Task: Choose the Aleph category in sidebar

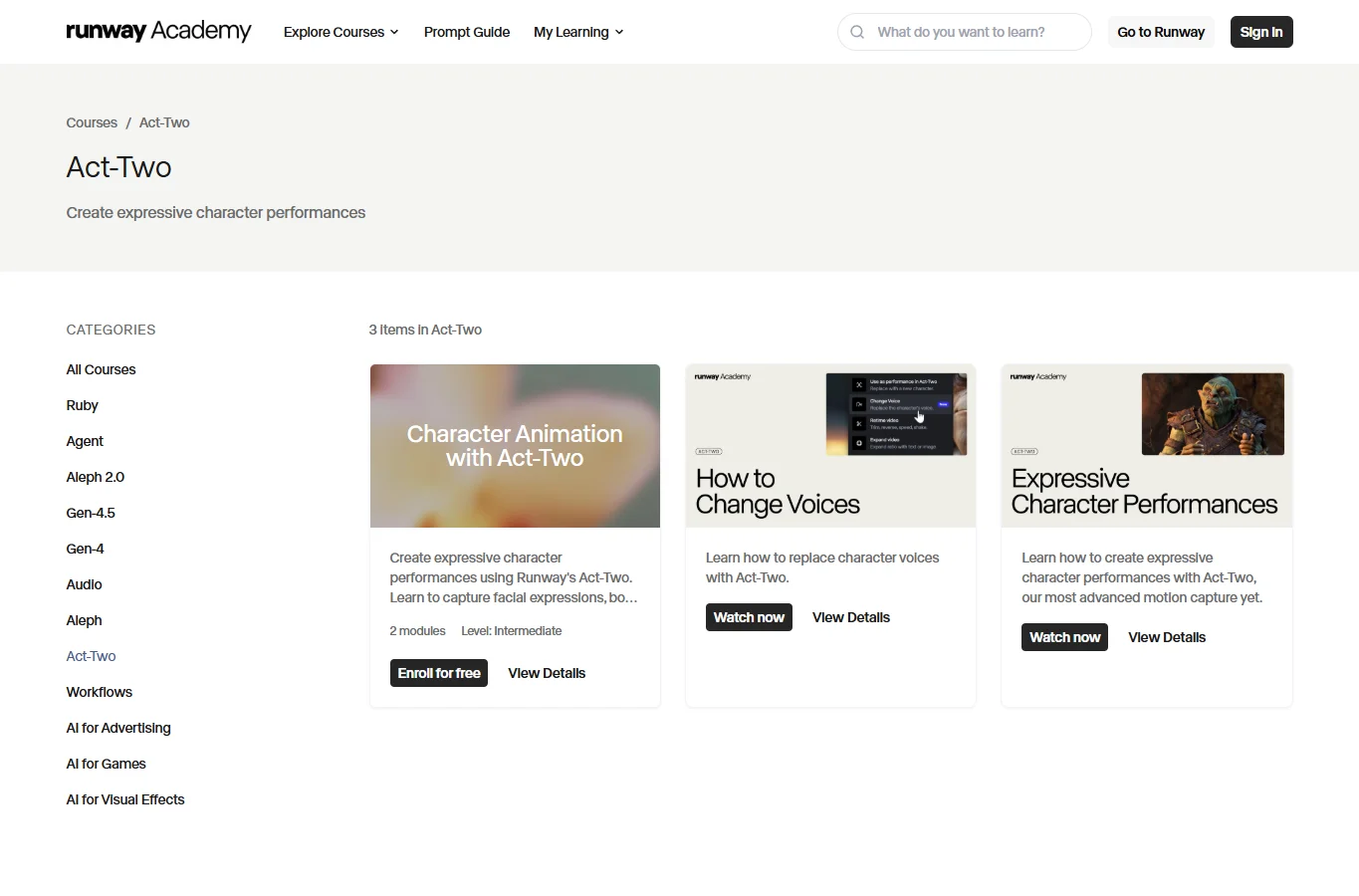Action: click(x=84, y=620)
